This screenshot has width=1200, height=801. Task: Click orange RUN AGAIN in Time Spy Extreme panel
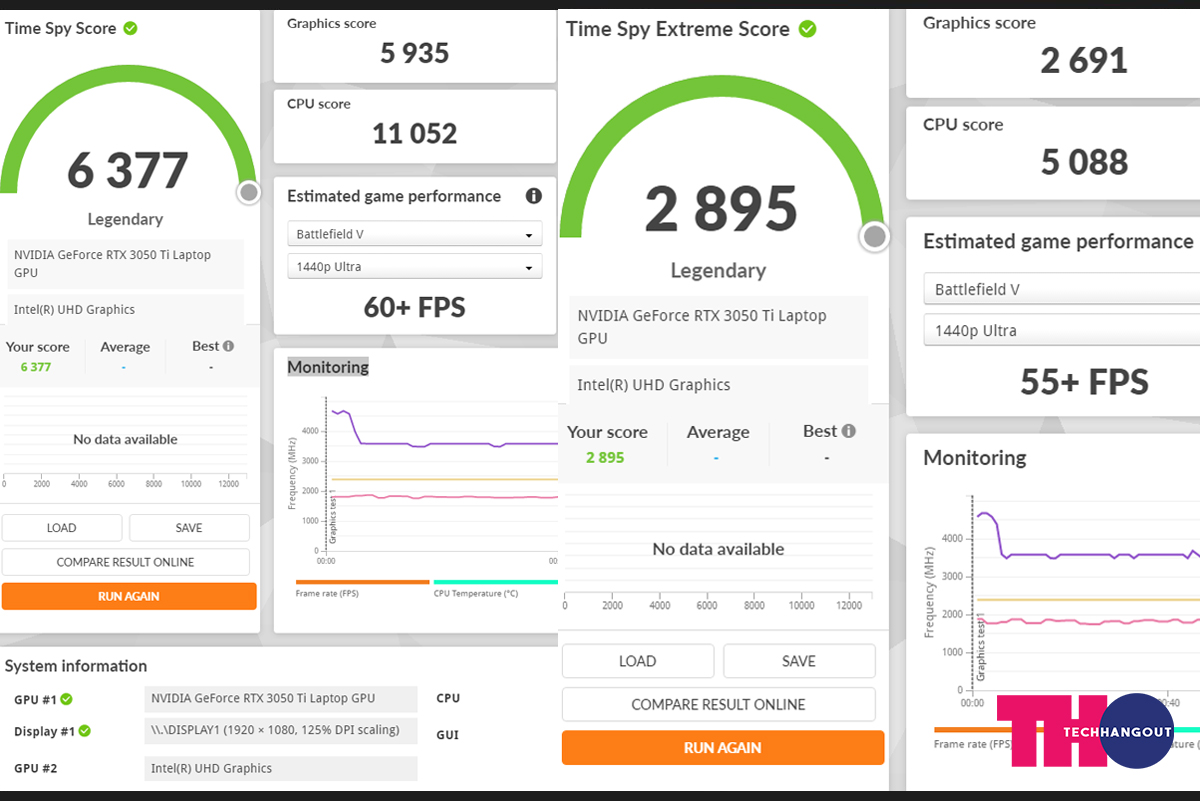723,747
